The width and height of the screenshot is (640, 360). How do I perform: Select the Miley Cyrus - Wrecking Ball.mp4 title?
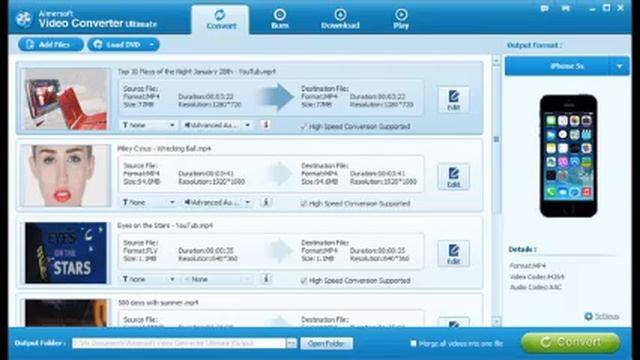point(164,149)
